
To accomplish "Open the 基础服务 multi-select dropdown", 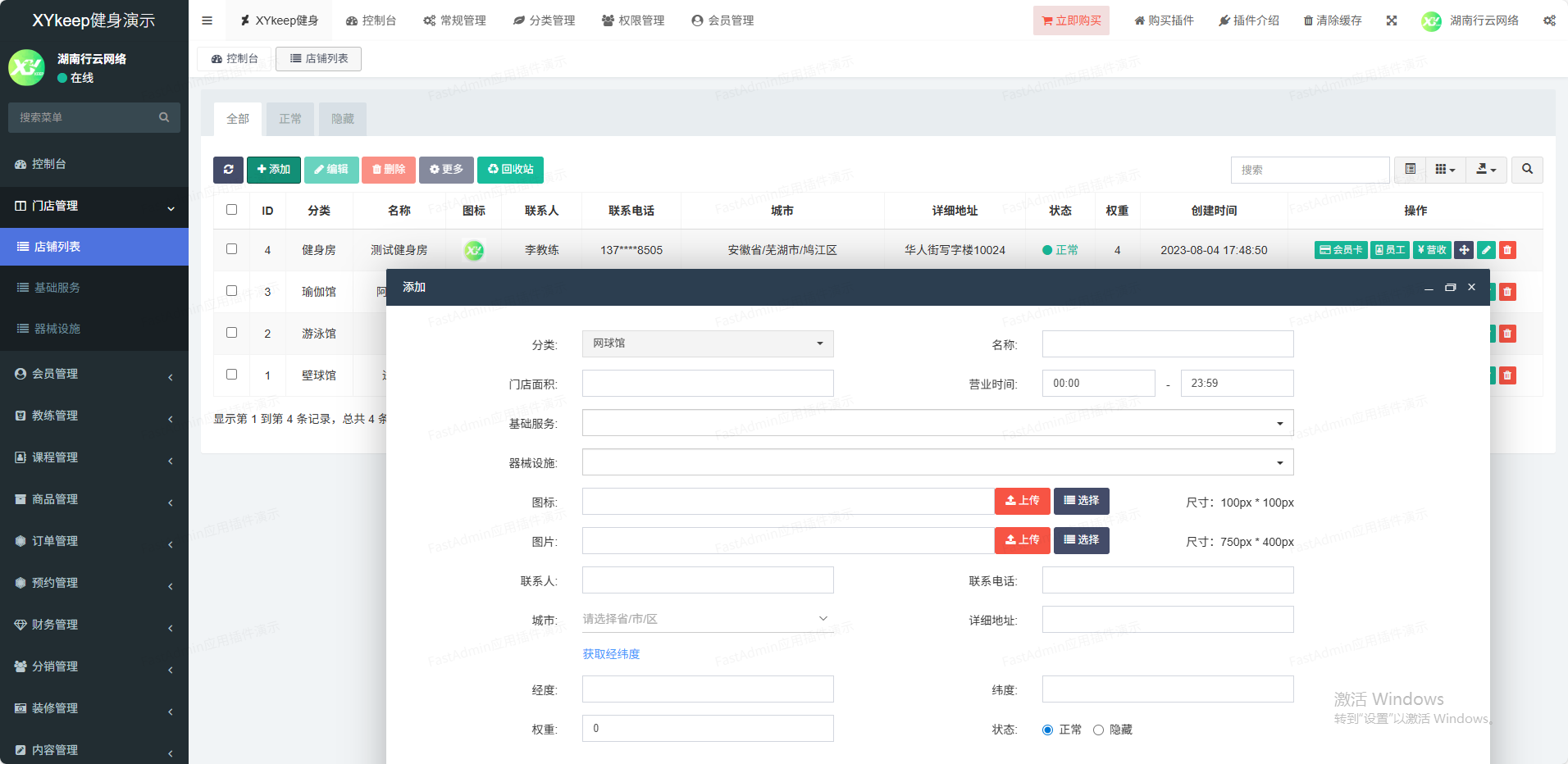I will click(x=937, y=423).
